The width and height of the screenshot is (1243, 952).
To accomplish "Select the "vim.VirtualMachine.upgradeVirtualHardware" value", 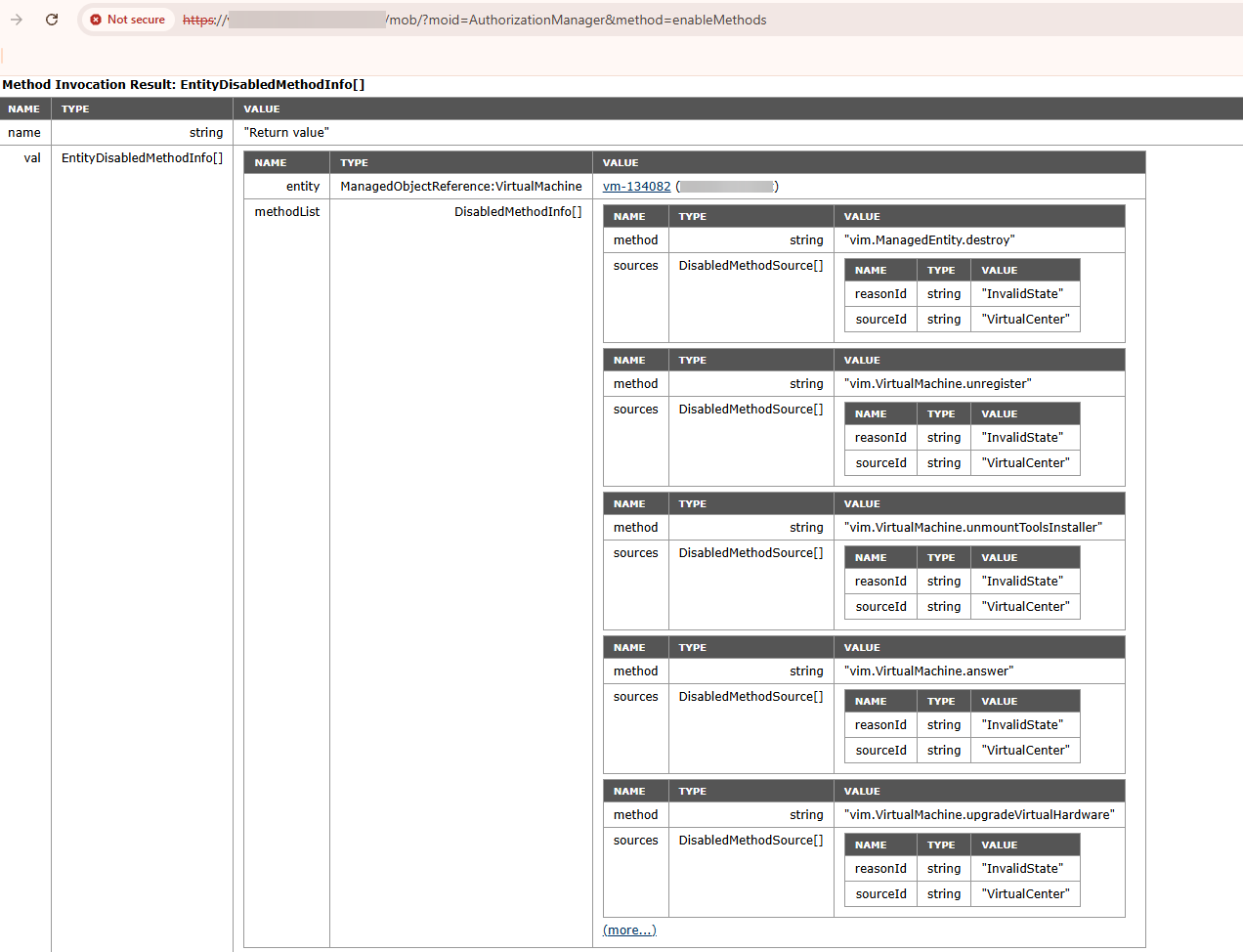I will (x=978, y=815).
